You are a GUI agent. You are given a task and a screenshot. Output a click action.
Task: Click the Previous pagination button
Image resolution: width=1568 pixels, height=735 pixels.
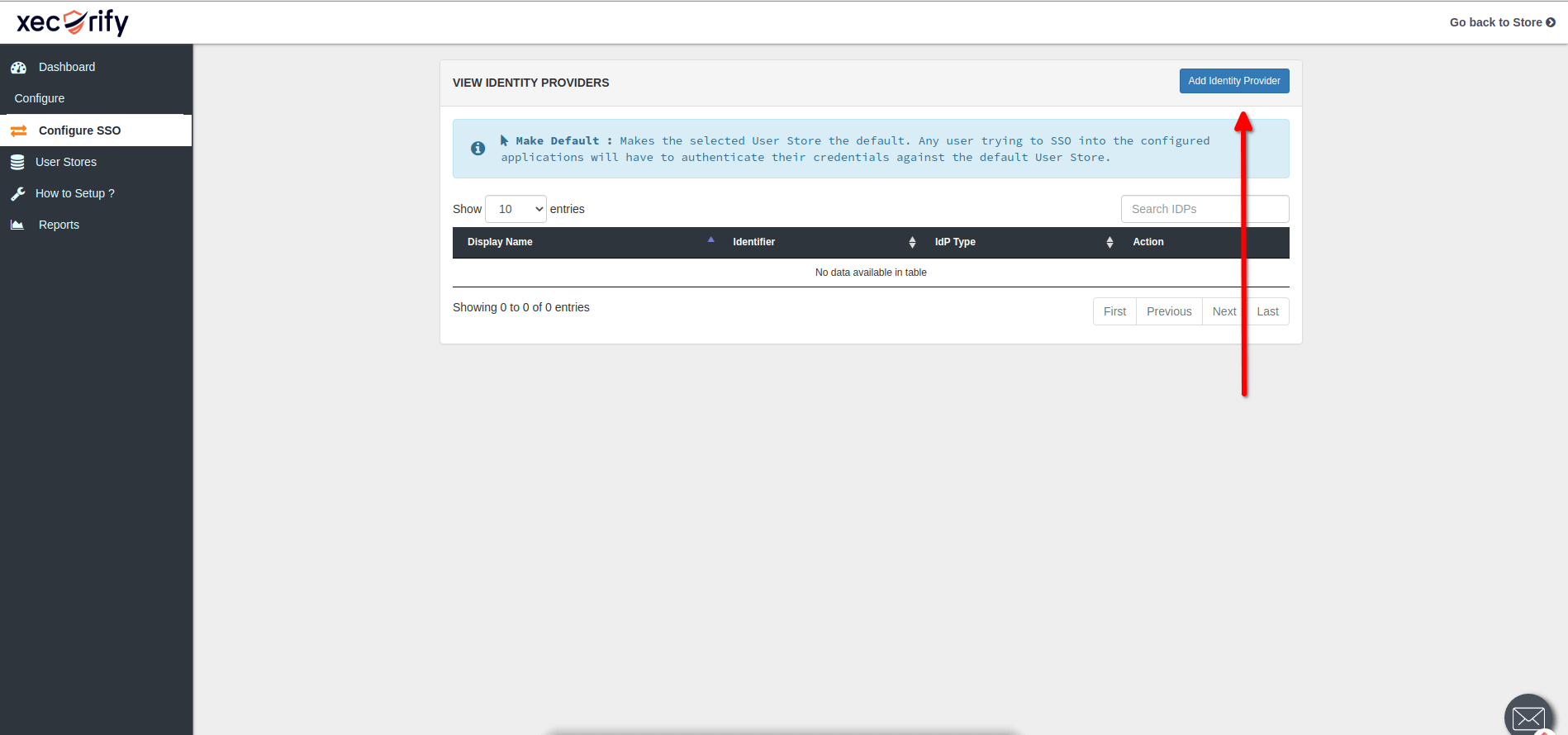pos(1169,311)
